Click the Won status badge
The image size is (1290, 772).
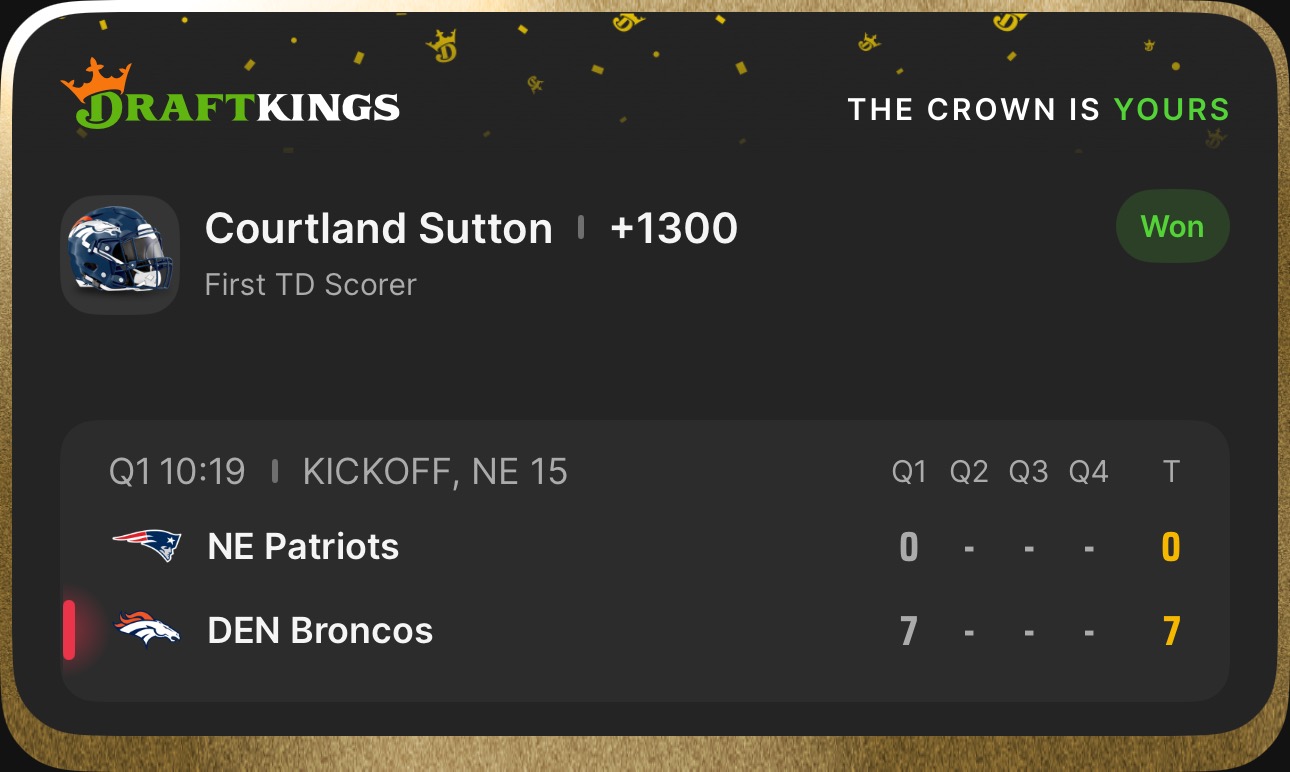tap(1172, 227)
